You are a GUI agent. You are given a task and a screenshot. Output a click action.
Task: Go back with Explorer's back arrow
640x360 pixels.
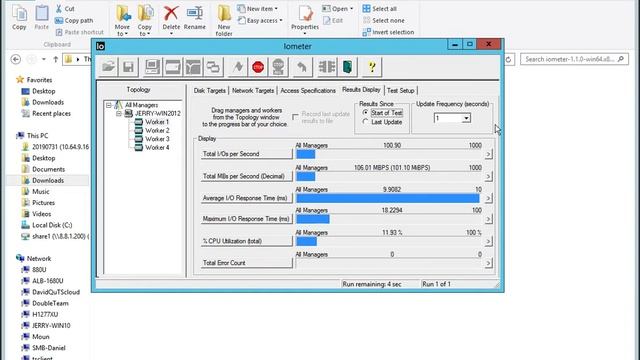pos(16,59)
